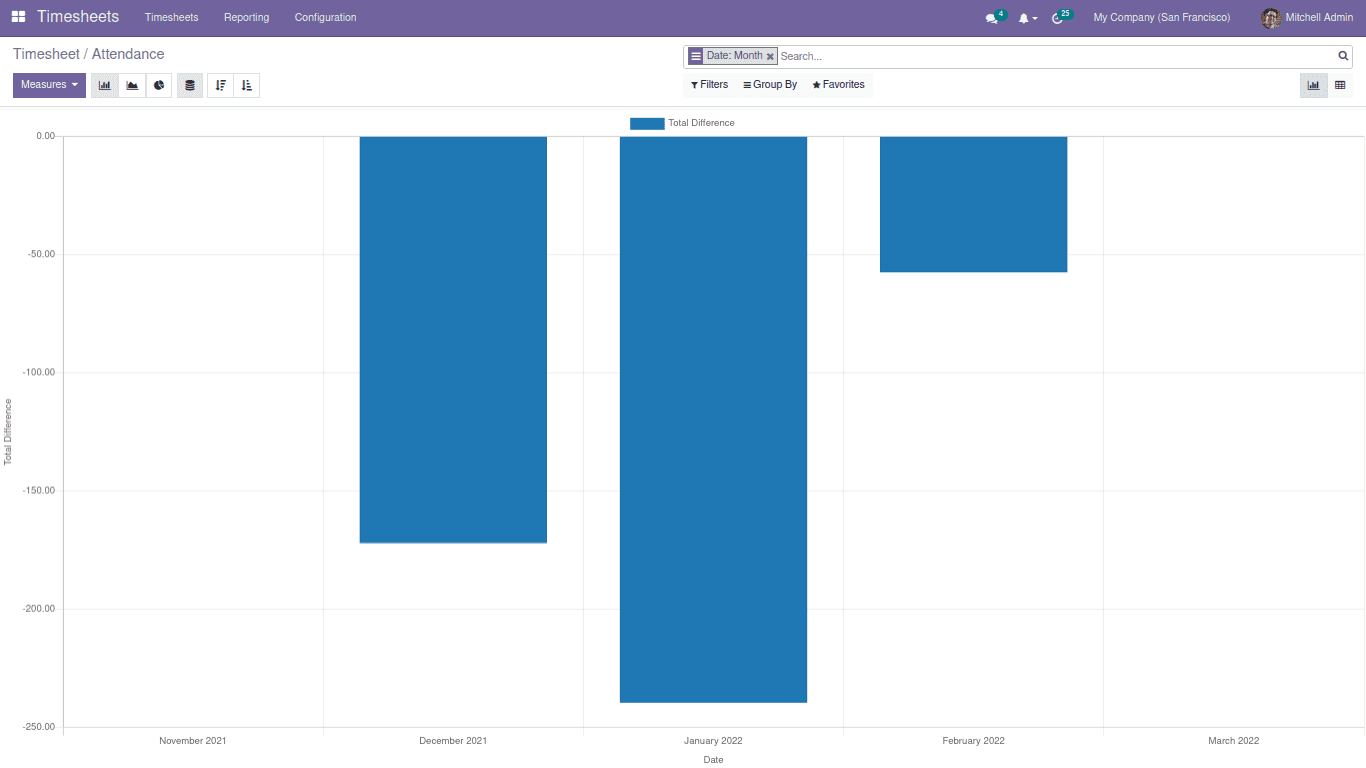Open the Mitchell Admin user menu

(1307, 17)
